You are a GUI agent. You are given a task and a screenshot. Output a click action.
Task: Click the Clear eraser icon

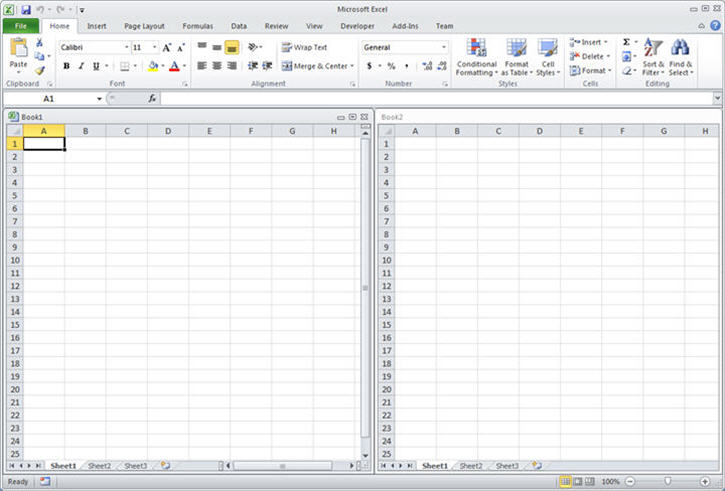coord(627,71)
